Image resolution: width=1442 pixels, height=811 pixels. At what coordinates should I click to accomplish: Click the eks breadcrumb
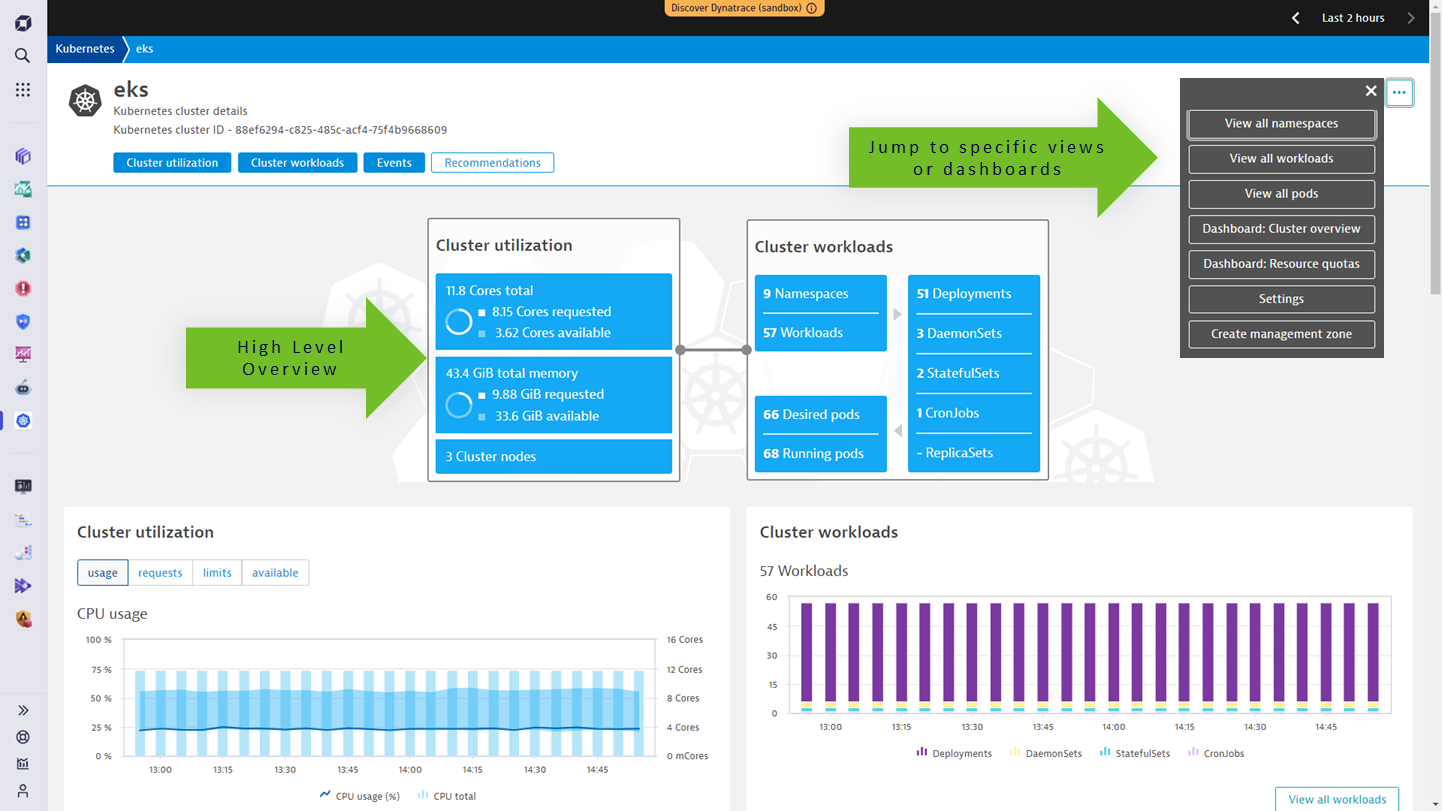point(145,49)
